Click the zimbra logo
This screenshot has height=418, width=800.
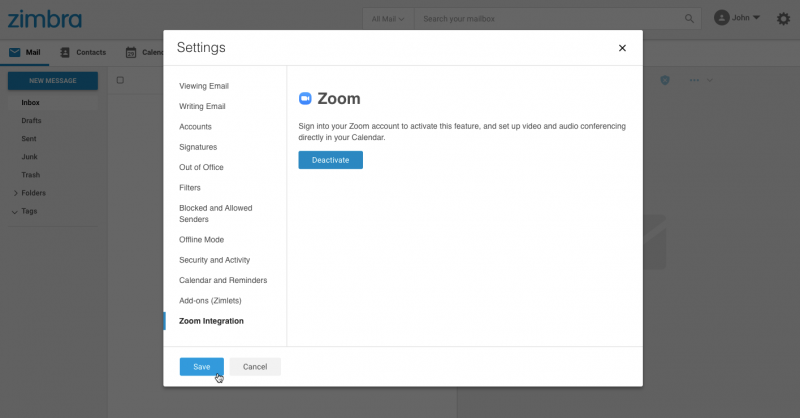(44, 19)
